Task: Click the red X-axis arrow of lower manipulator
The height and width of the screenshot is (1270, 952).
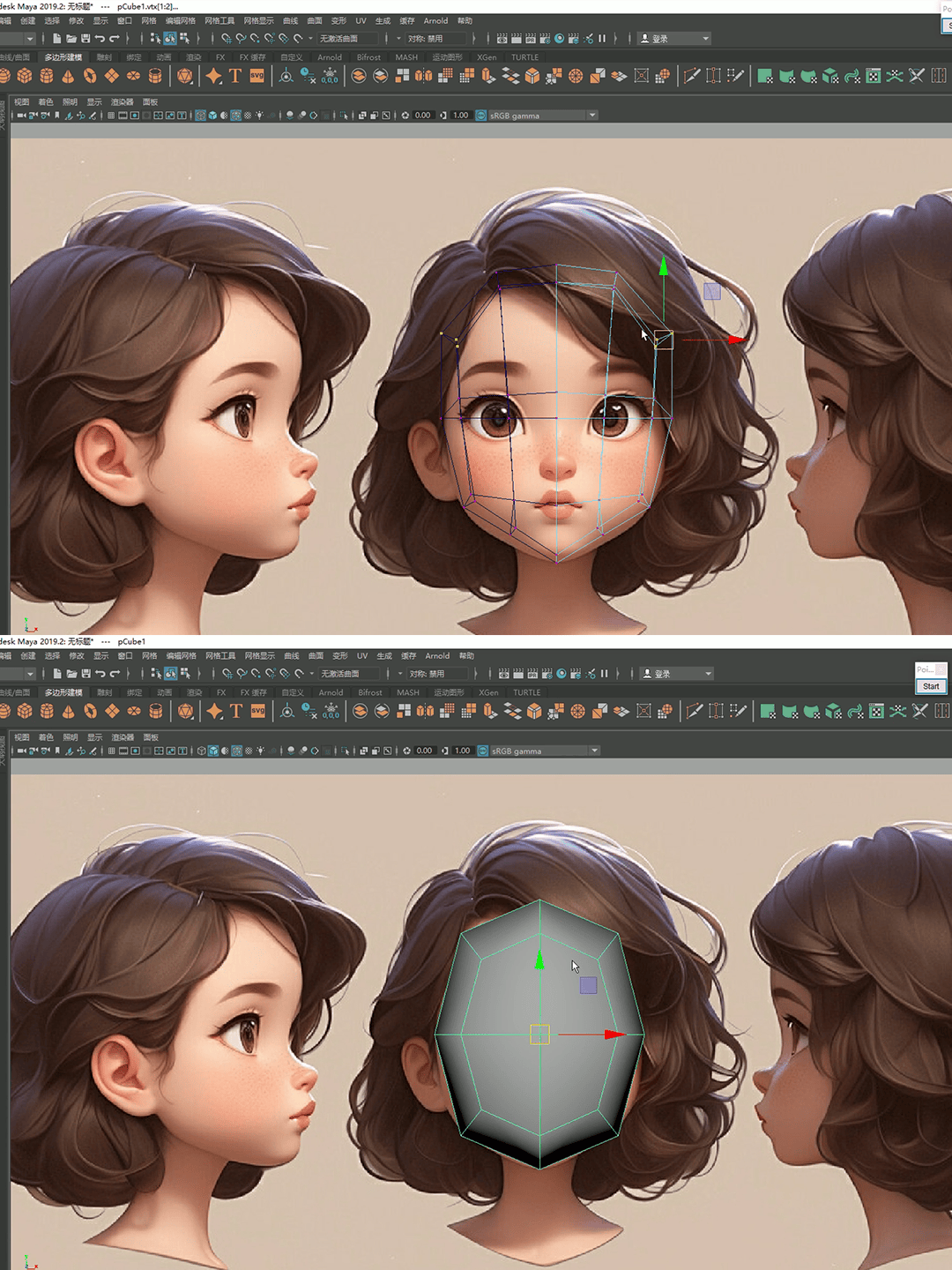Action: (614, 1035)
